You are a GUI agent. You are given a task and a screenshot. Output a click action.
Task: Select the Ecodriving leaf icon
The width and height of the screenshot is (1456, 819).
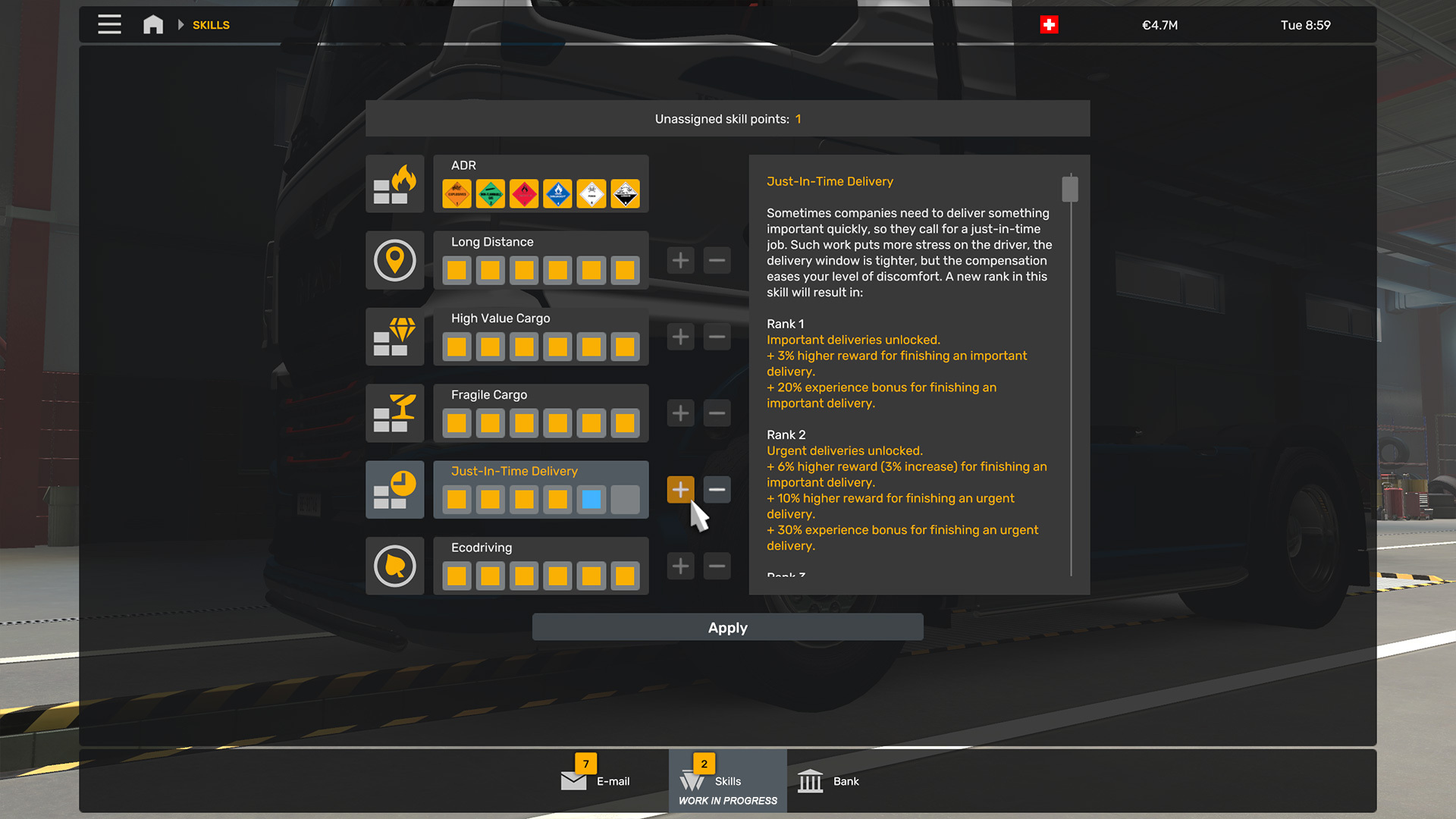click(x=394, y=566)
